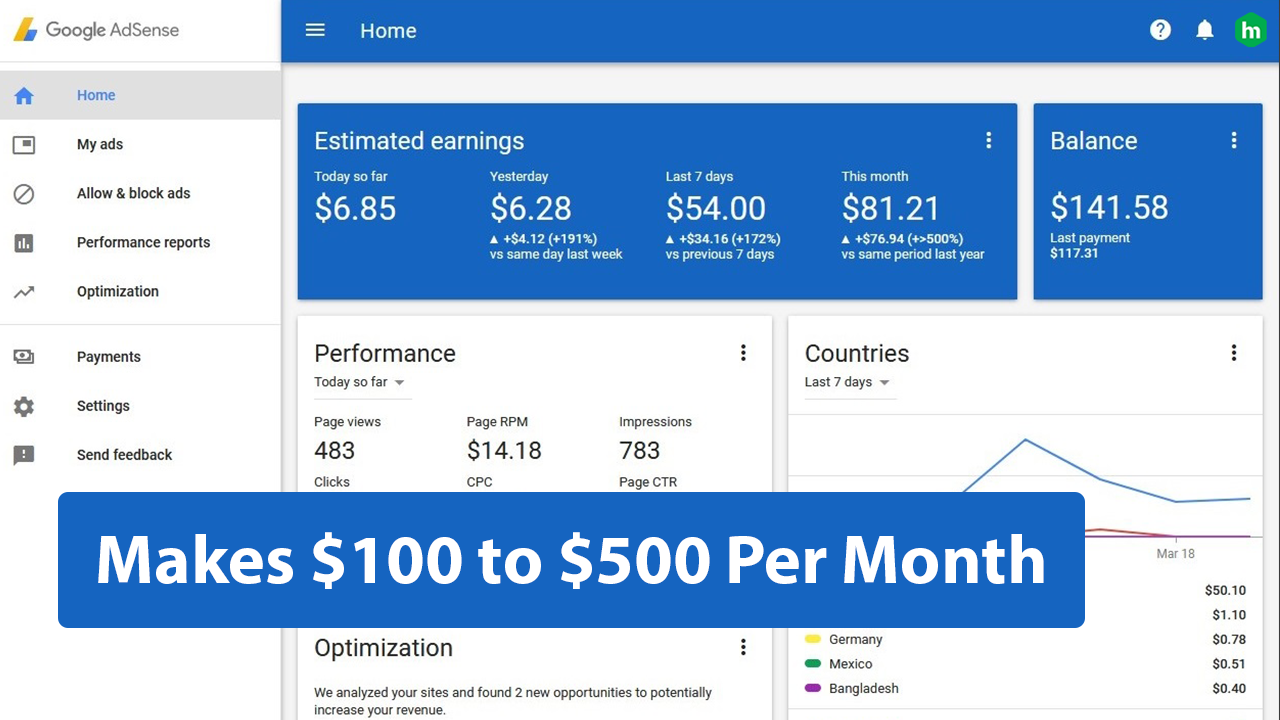The width and height of the screenshot is (1280, 720).
Task: Open Countries card options menu
Action: pos(1234,353)
